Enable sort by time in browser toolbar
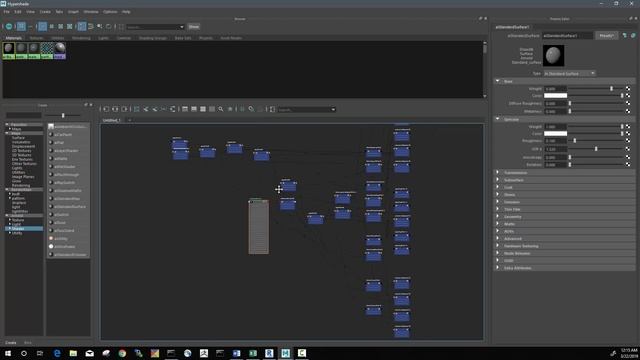Image resolution: width=640 pixels, height=360 pixels. [100, 27]
